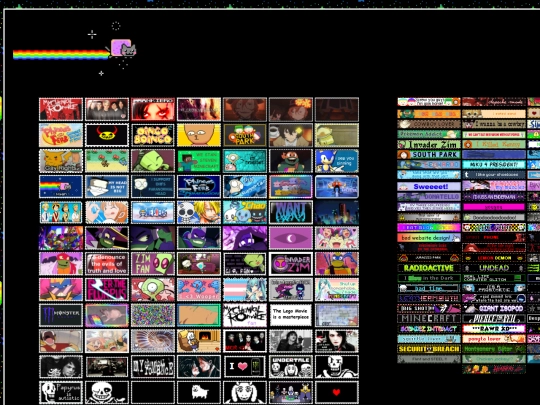Select the Sweeeet! blinkie

(x=429, y=187)
